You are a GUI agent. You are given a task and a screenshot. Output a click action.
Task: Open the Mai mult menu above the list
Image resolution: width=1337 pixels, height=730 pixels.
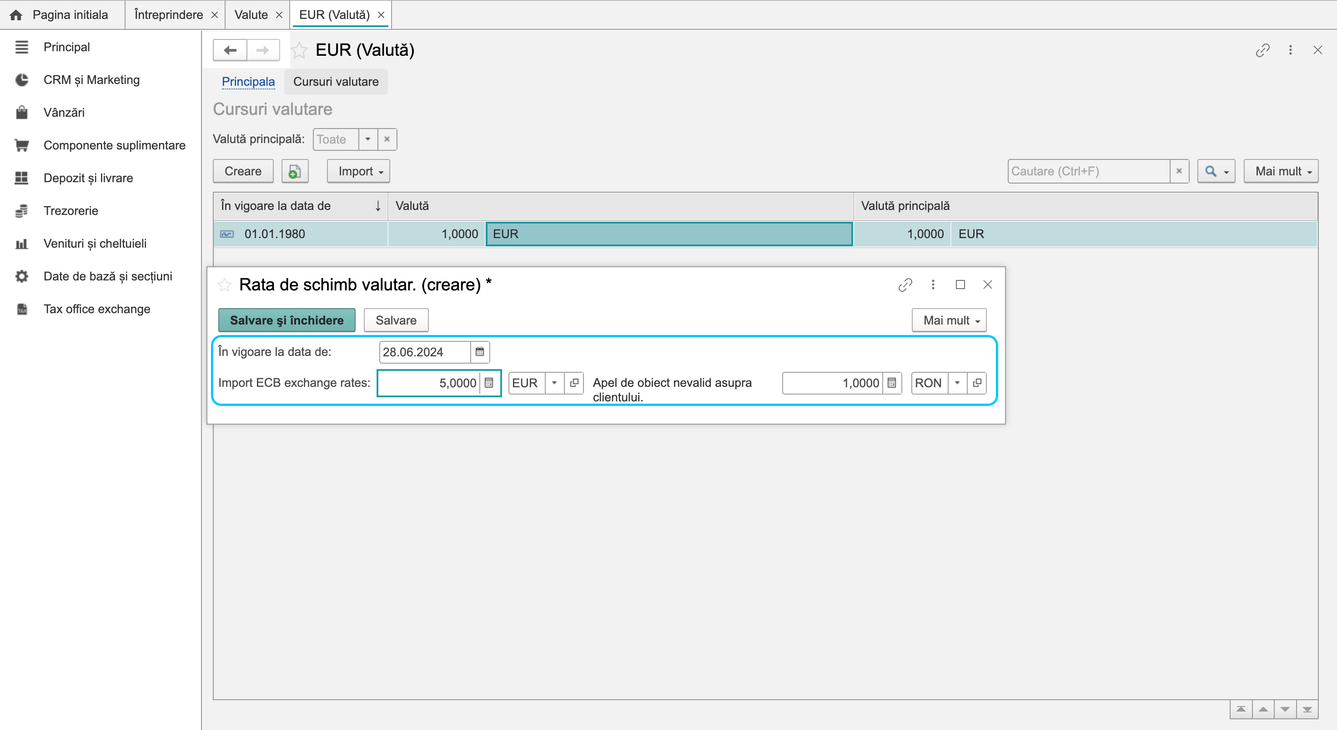[1281, 171]
